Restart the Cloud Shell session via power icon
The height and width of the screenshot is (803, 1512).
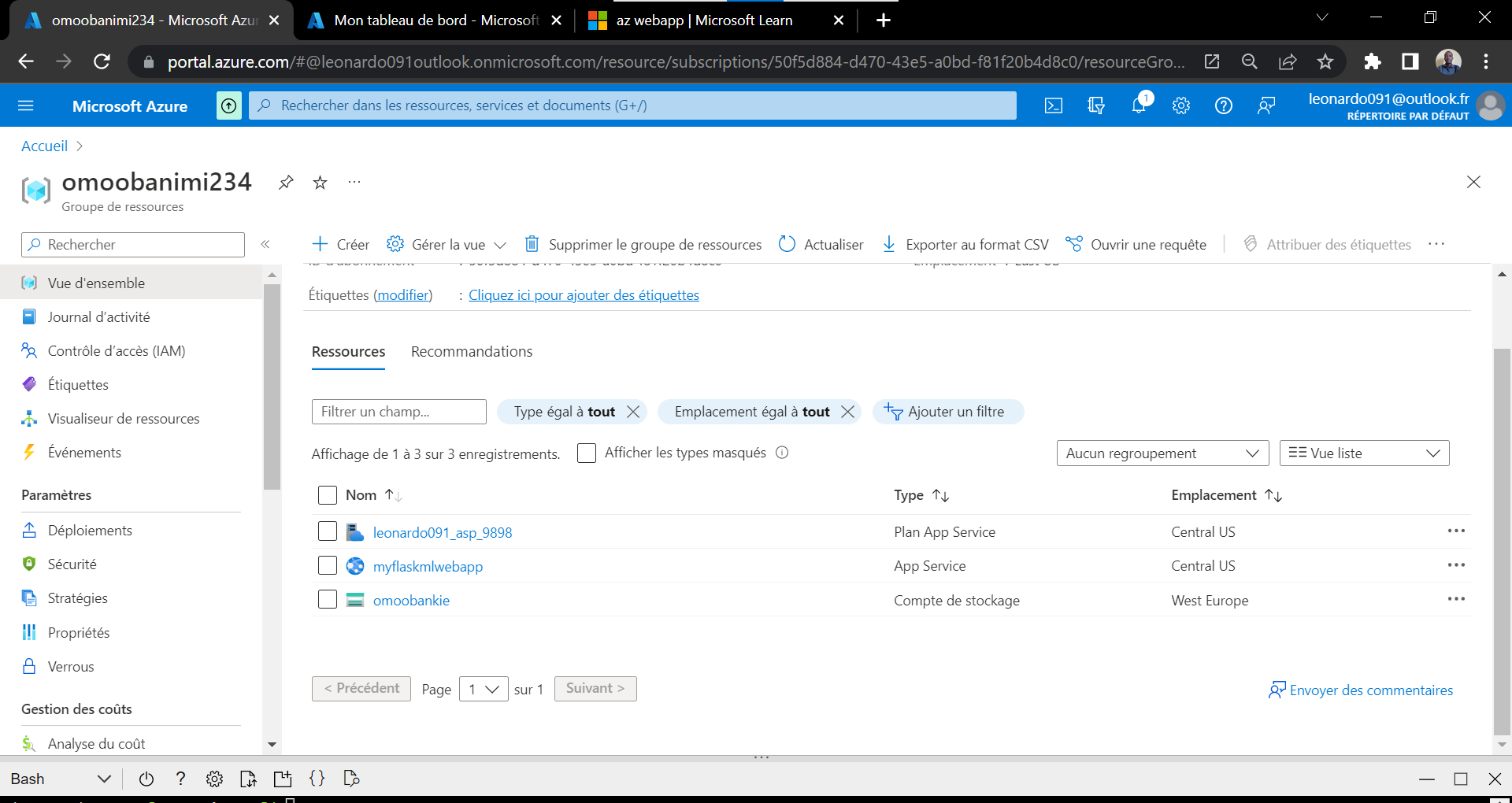[146, 779]
